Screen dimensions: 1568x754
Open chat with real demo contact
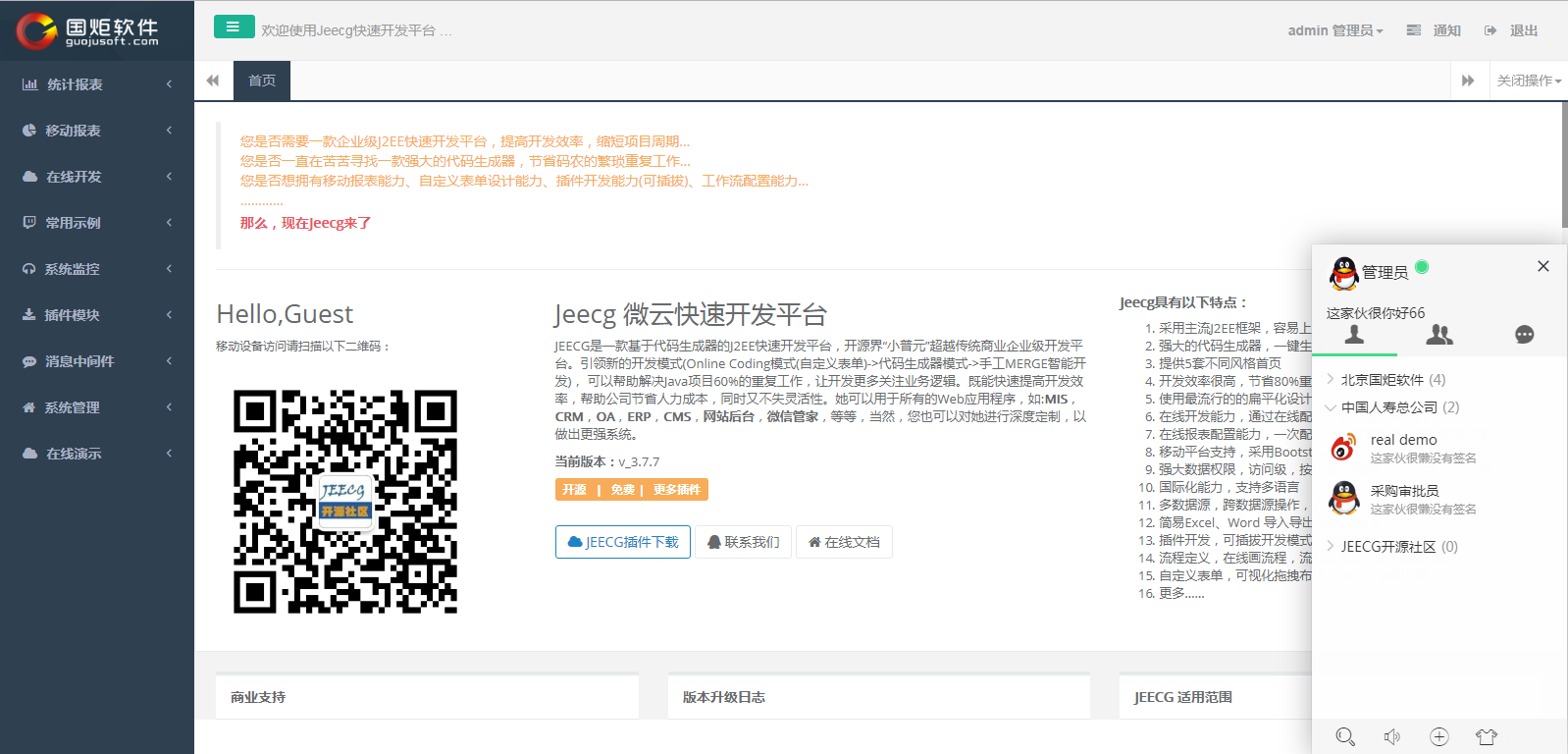[x=1439, y=448]
